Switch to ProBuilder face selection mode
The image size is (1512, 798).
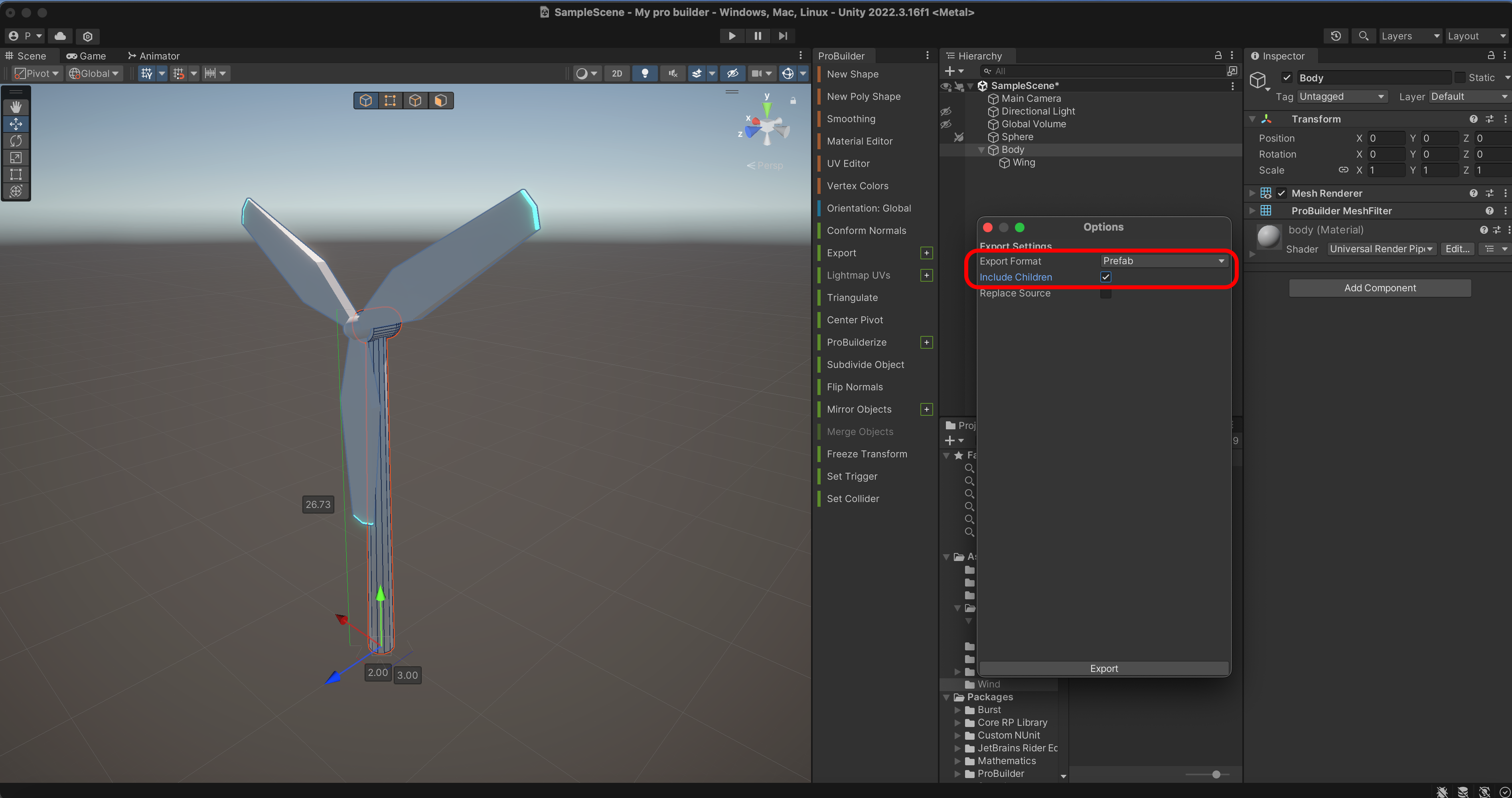coord(440,101)
